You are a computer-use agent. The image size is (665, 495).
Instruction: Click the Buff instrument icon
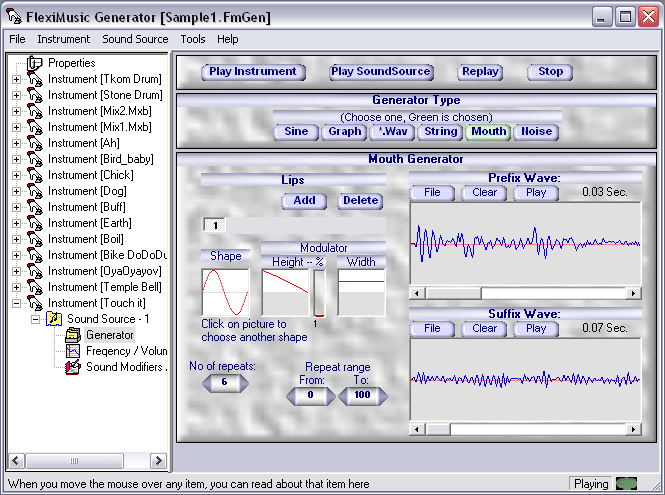(x=35, y=207)
